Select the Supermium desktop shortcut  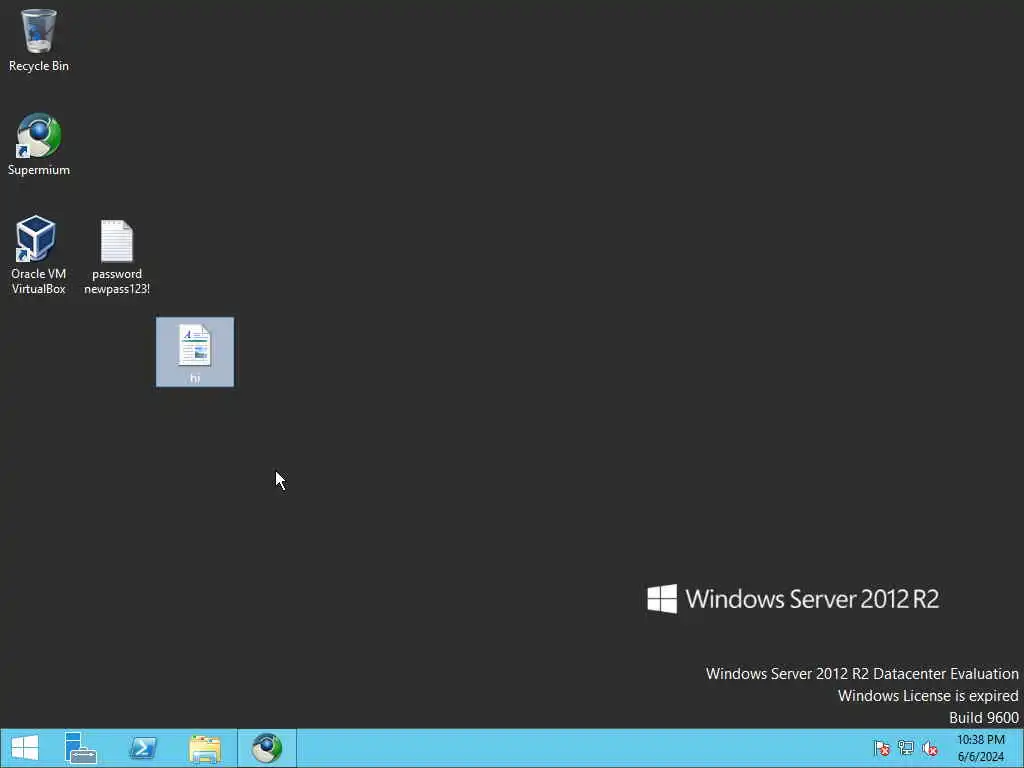click(39, 144)
